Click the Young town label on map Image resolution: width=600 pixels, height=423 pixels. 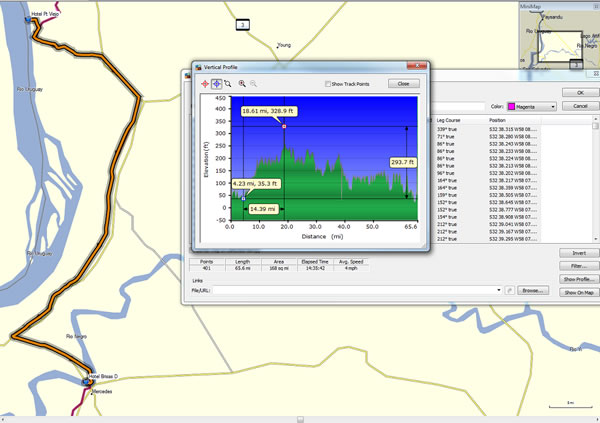click(284, 45)
